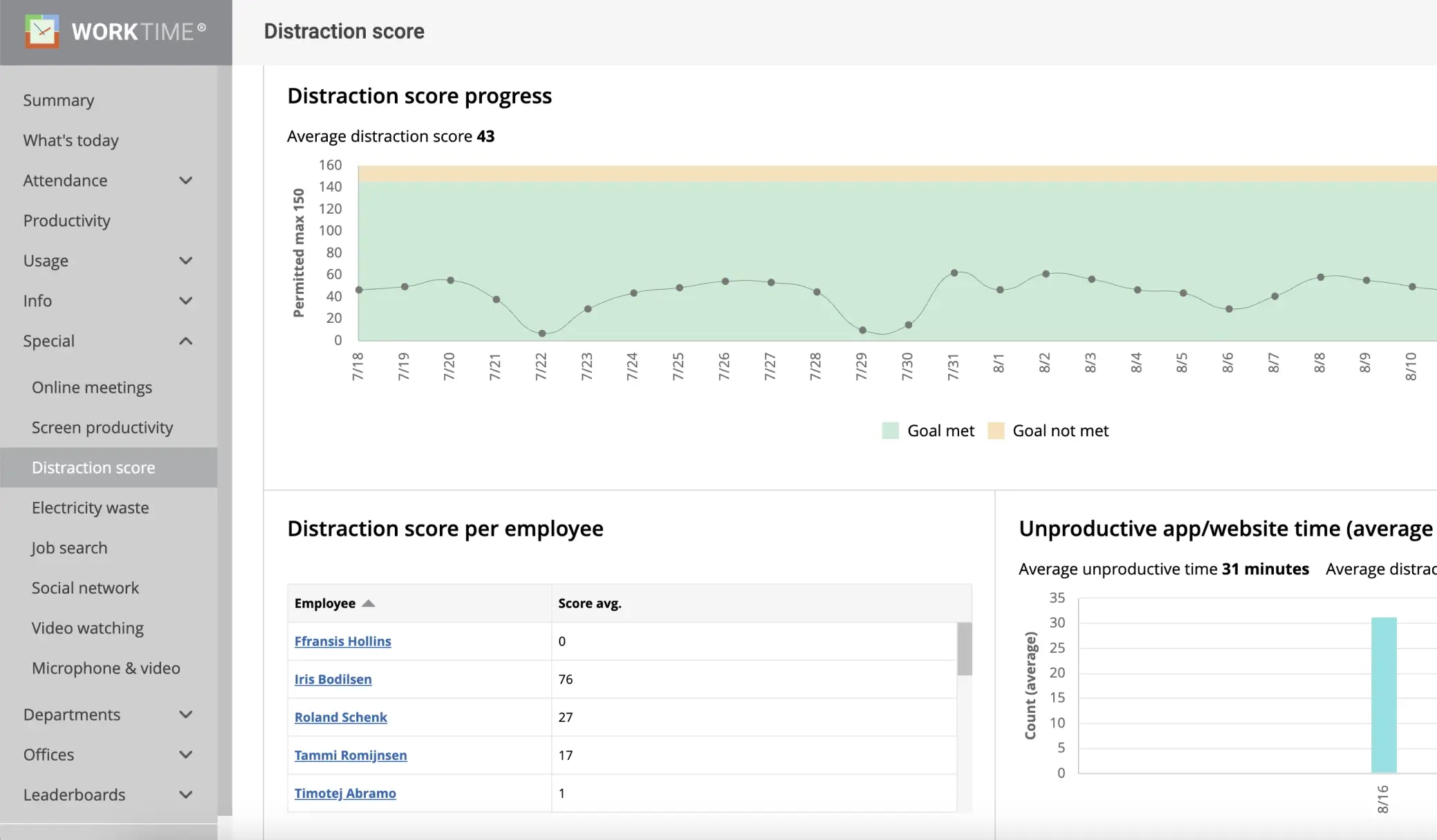Toggle Goal not met orange legend indicator

pyautogui.click(x=1000, y=430)
